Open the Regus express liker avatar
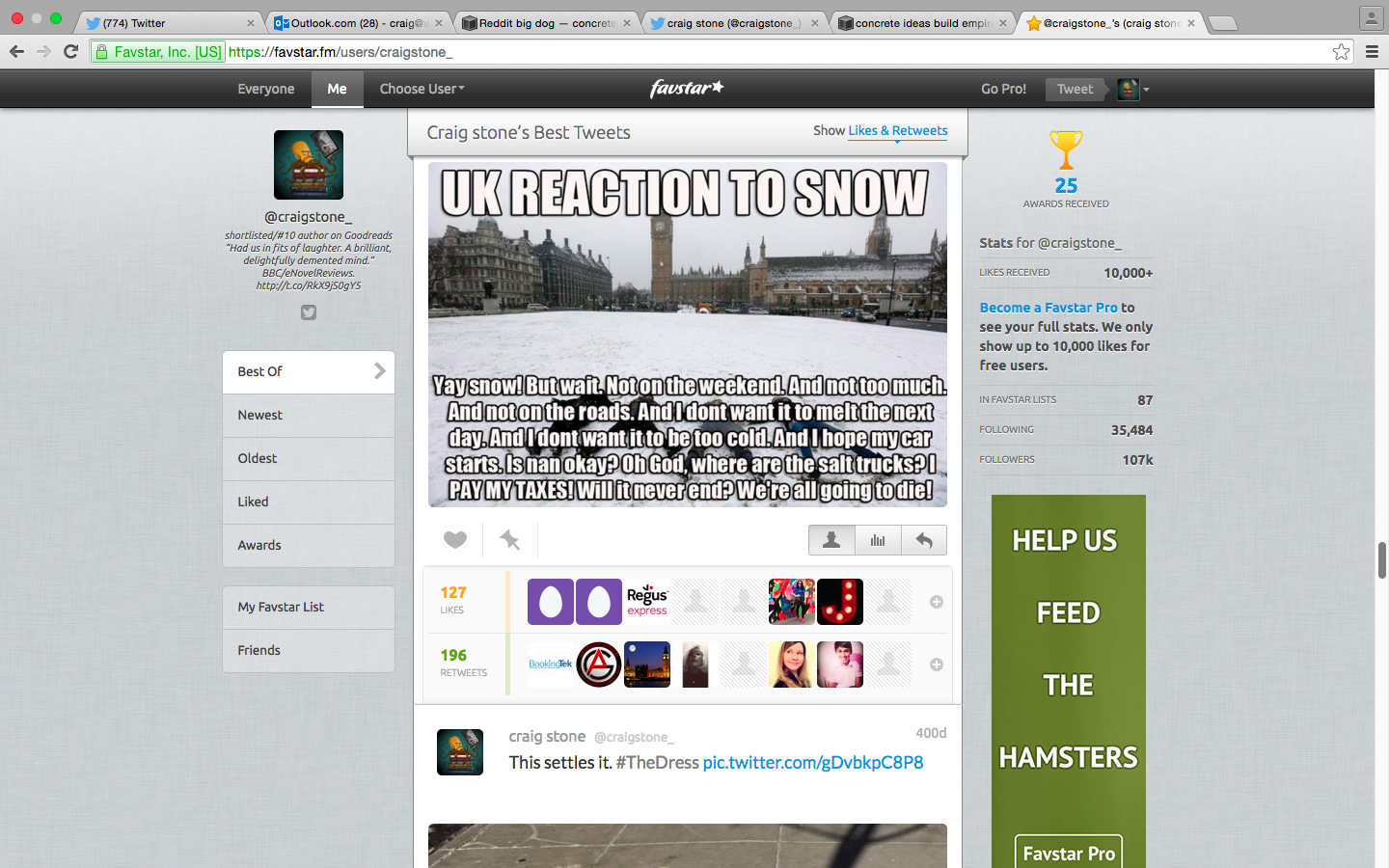The height and width of the screenshot is (868, 1389). pos(647,602)
